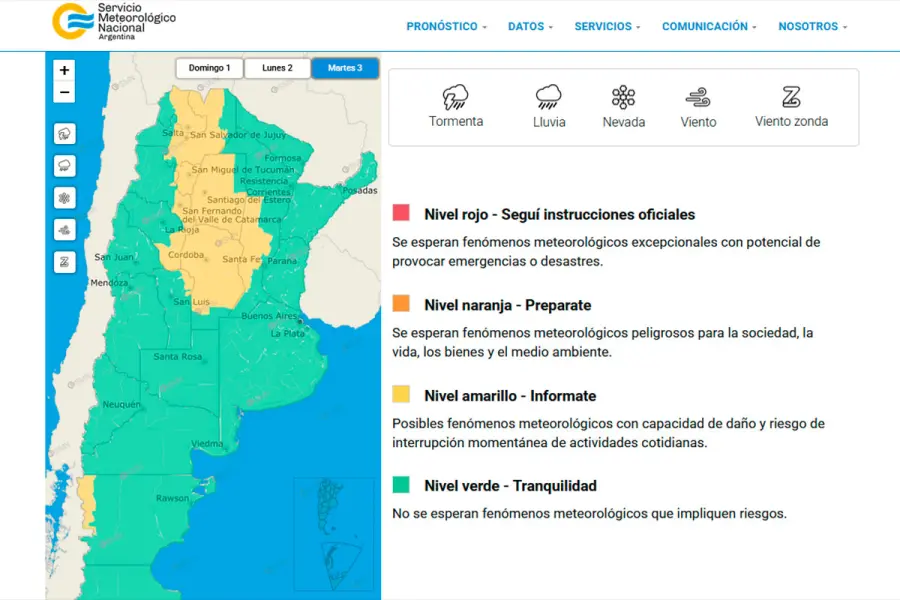Open the NOSOTROS menu
The width and height of the screenshot is (900, 600).
tap(812, 27)
